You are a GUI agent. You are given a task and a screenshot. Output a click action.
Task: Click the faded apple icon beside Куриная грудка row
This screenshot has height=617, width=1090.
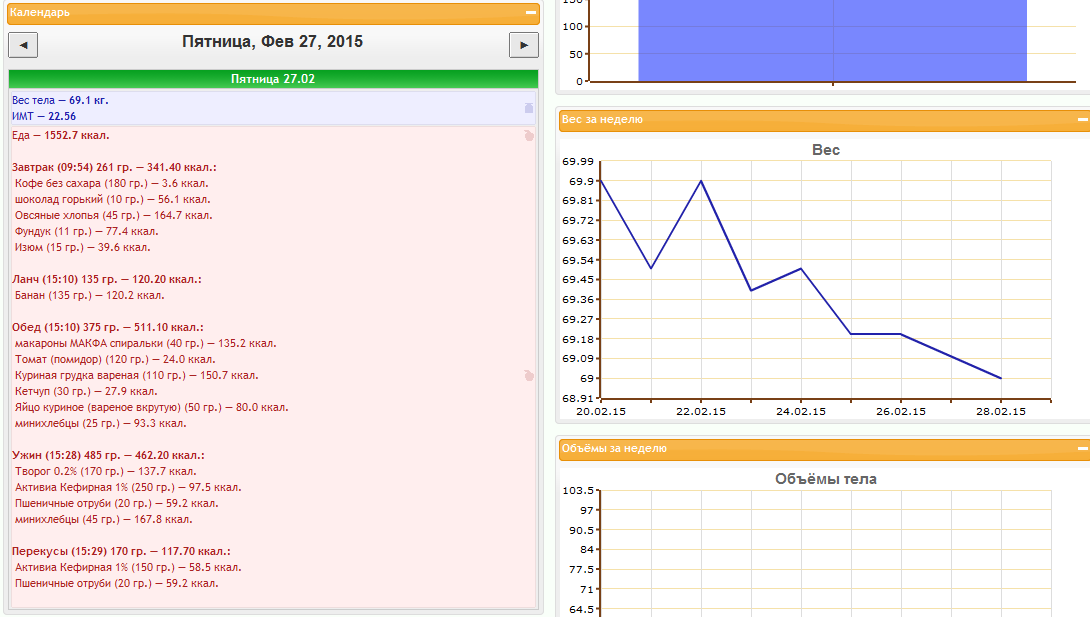[529, 375]
